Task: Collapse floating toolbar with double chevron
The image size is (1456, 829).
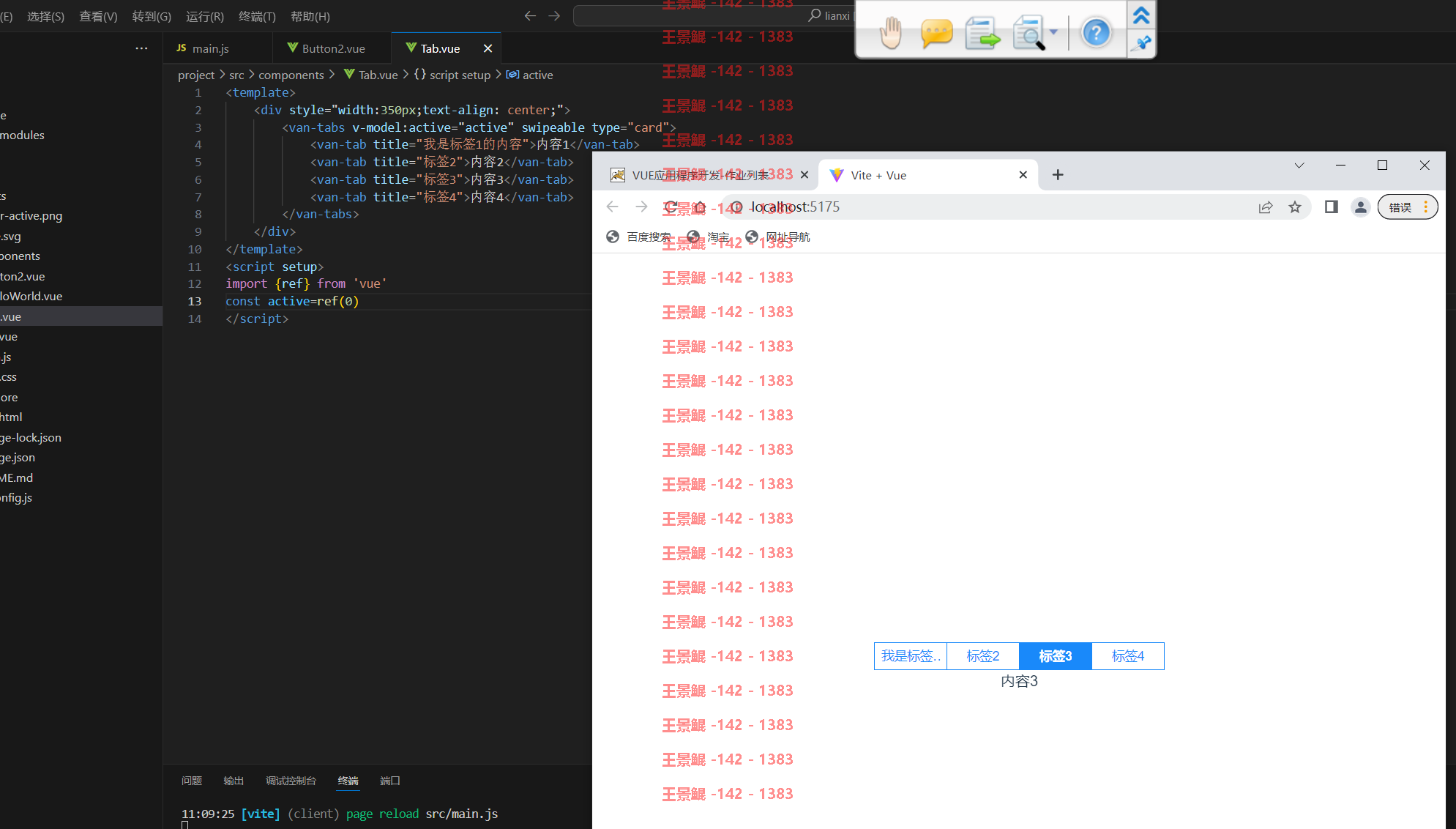Action: (1141, 15)
